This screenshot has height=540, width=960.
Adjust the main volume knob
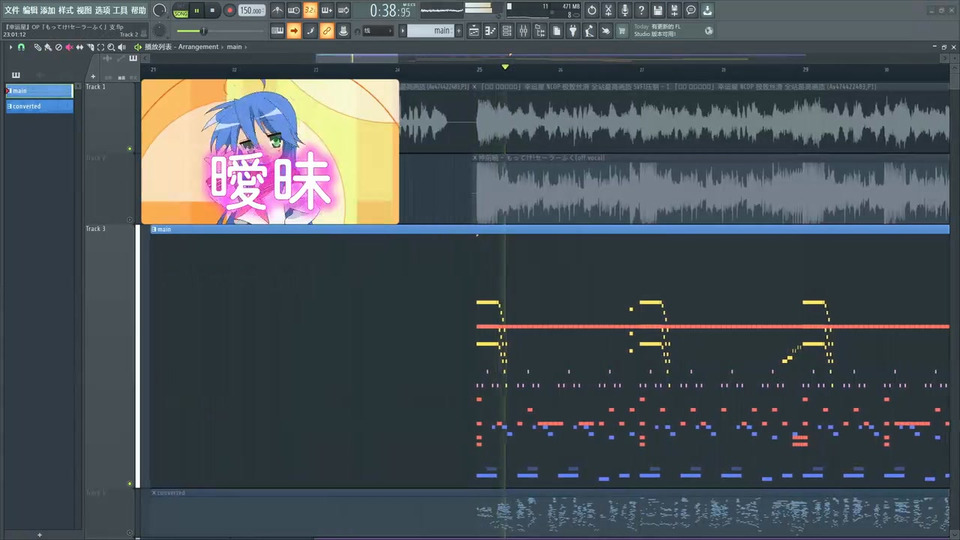[159, 10]
